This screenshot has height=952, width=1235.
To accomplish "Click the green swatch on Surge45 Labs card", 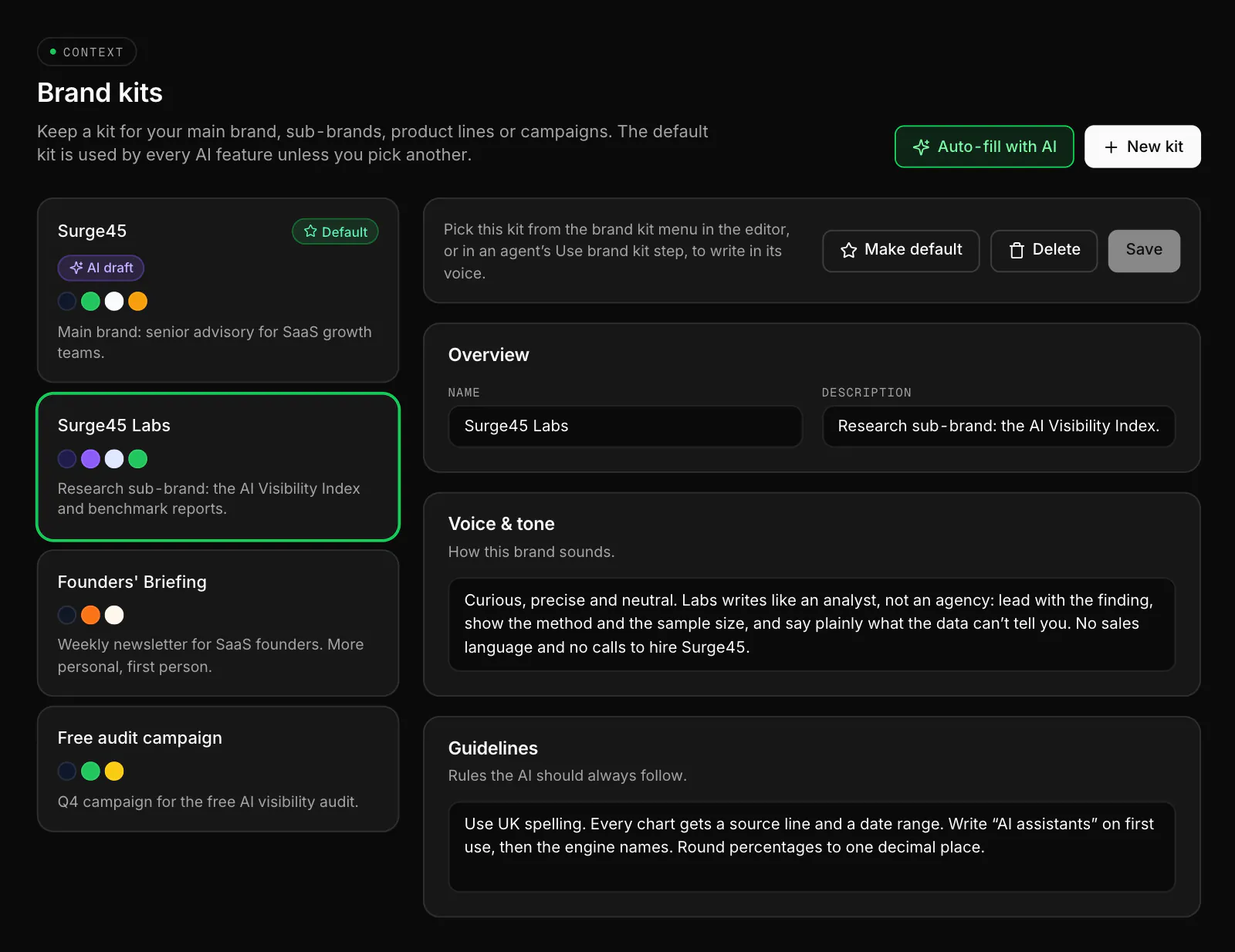I will (137, 459).
